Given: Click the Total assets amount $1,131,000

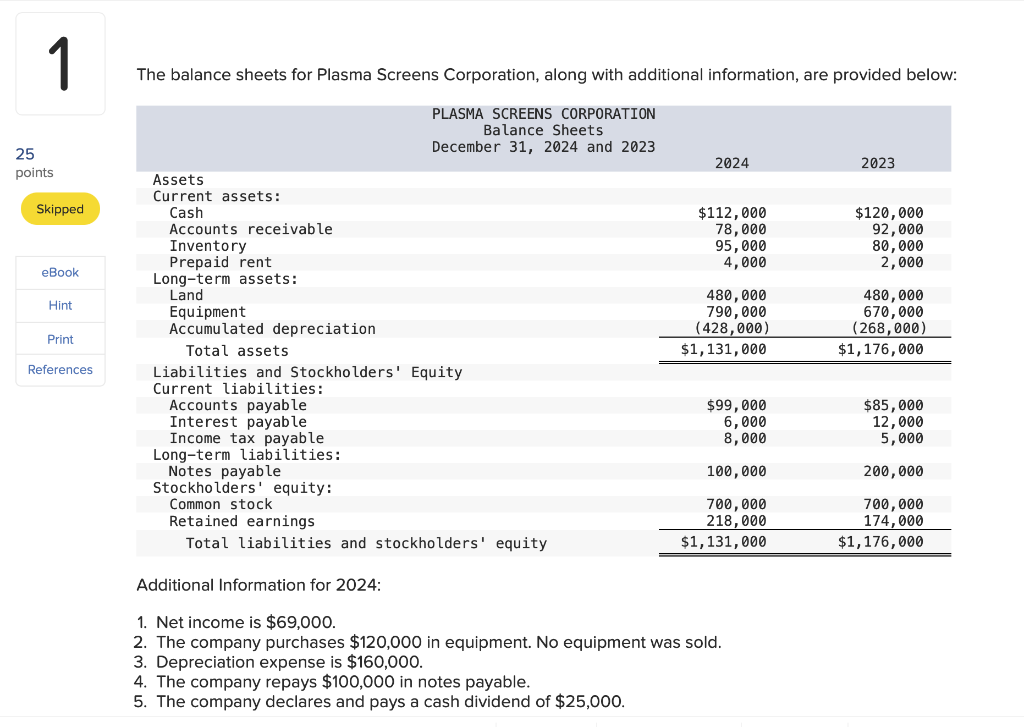Looking at the screenshot, I should (x=731, y=349).
